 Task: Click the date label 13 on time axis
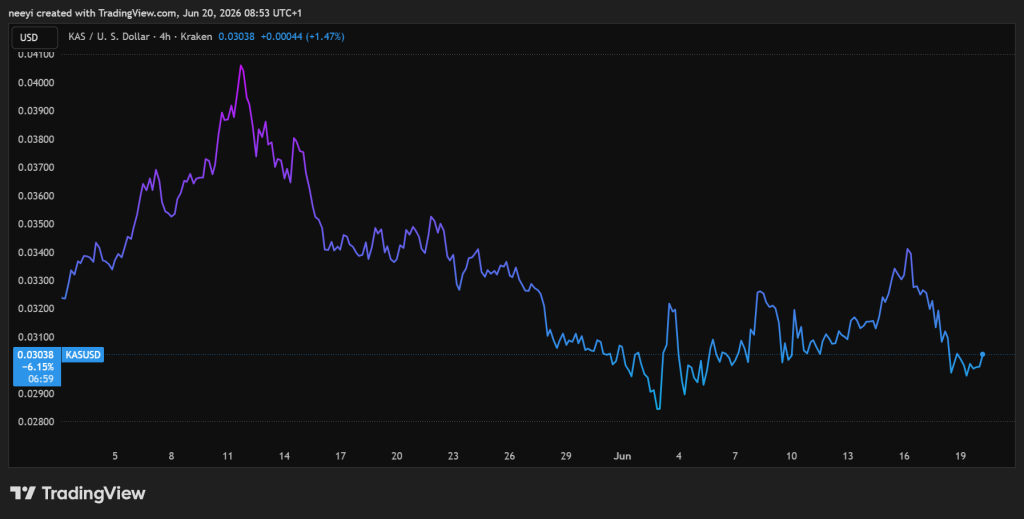point(848,456)
